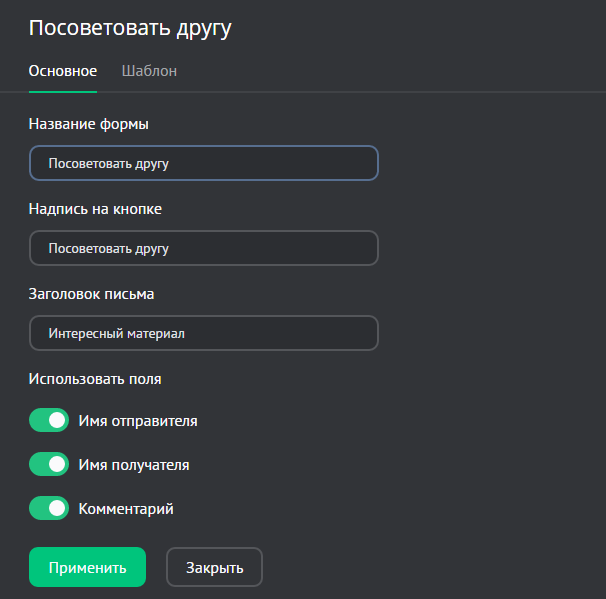Click the Имя получателя text label

pyautogui.click(x=134, y=465)
